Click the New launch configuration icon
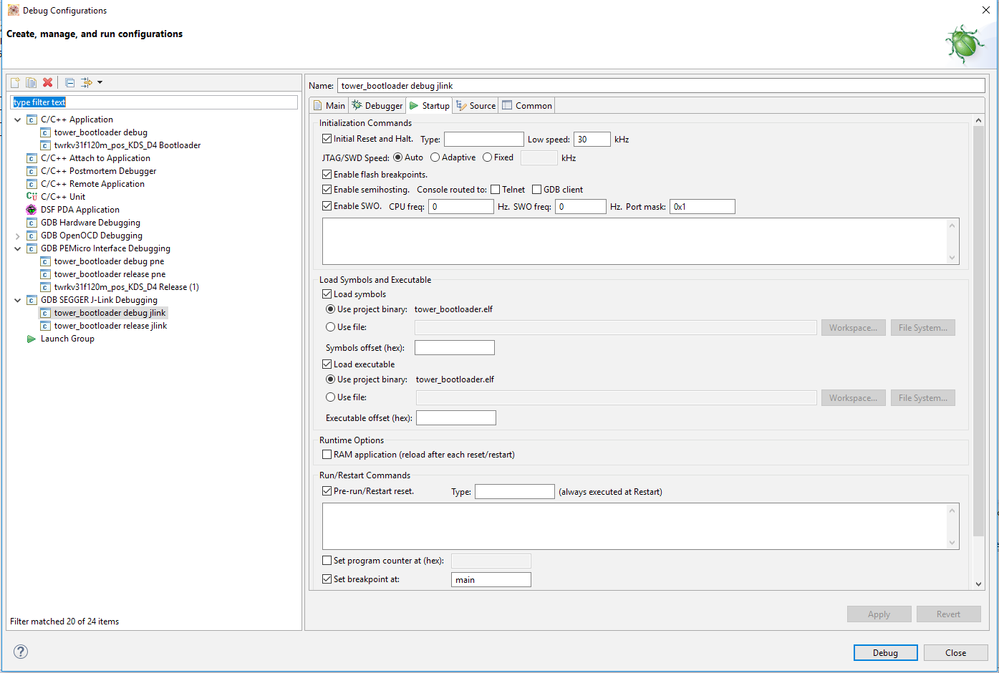Viewport: 999px width, 673px height. pyautogui.click(x=15, y=83)
